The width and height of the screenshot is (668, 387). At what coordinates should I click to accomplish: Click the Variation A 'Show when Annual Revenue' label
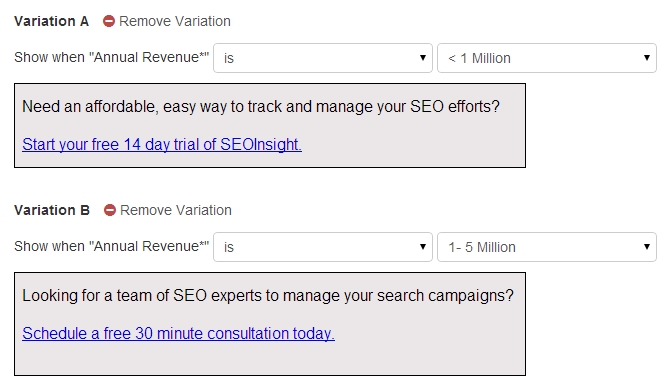112,57
